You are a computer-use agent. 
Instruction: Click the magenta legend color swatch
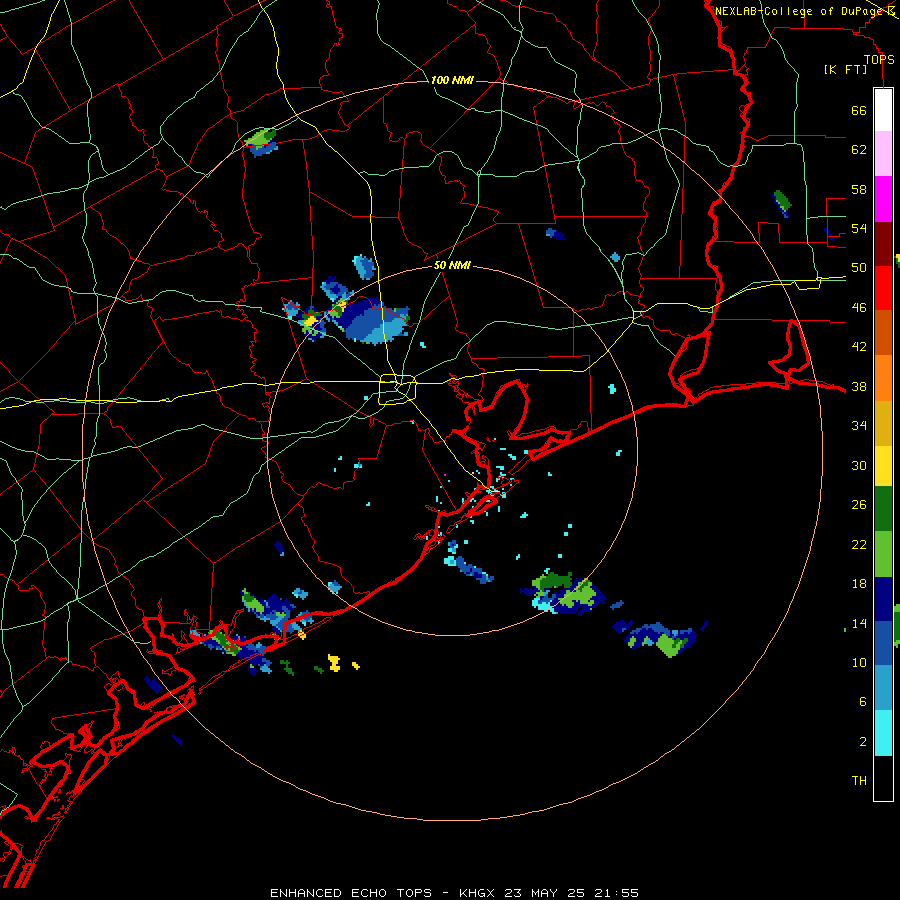point(883,199)
